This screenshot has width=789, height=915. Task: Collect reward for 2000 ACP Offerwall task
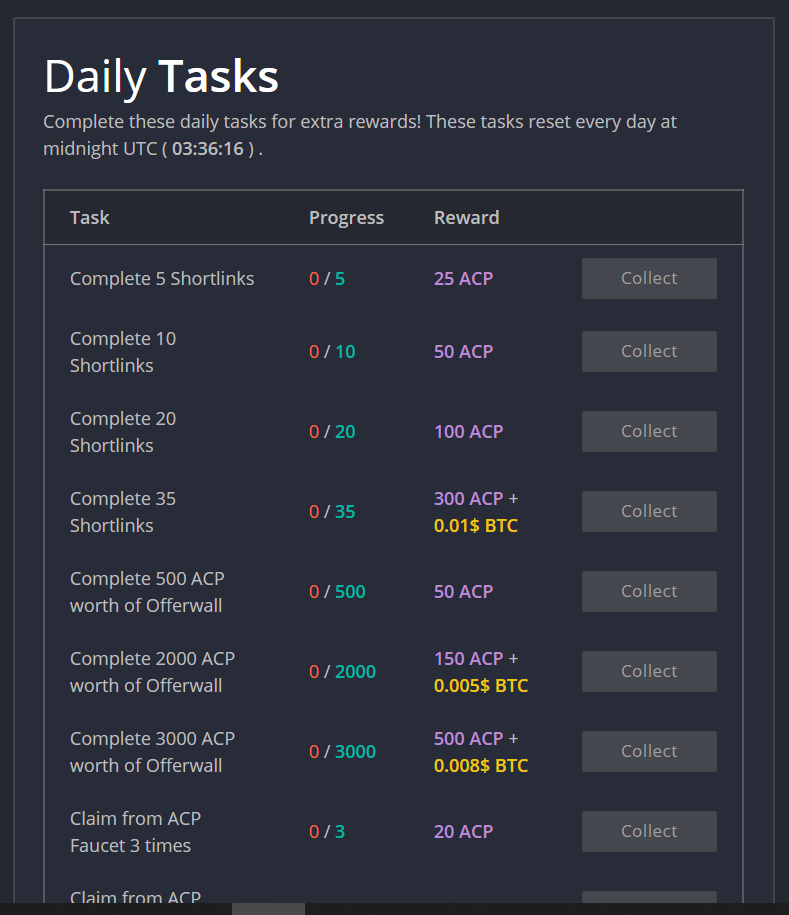click(649, 671)
